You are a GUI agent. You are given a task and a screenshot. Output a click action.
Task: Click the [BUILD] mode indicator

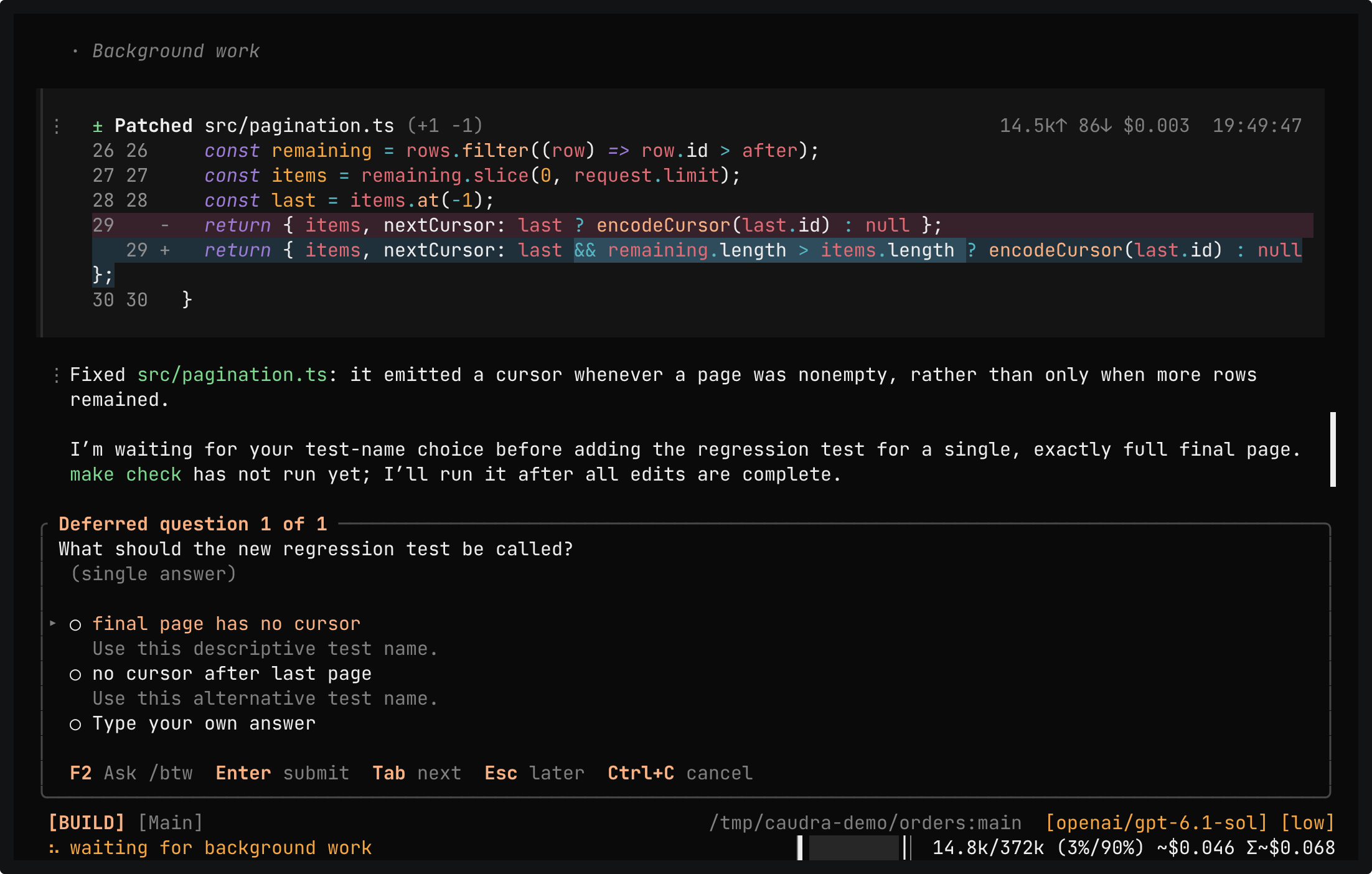[x=87, y=823]
